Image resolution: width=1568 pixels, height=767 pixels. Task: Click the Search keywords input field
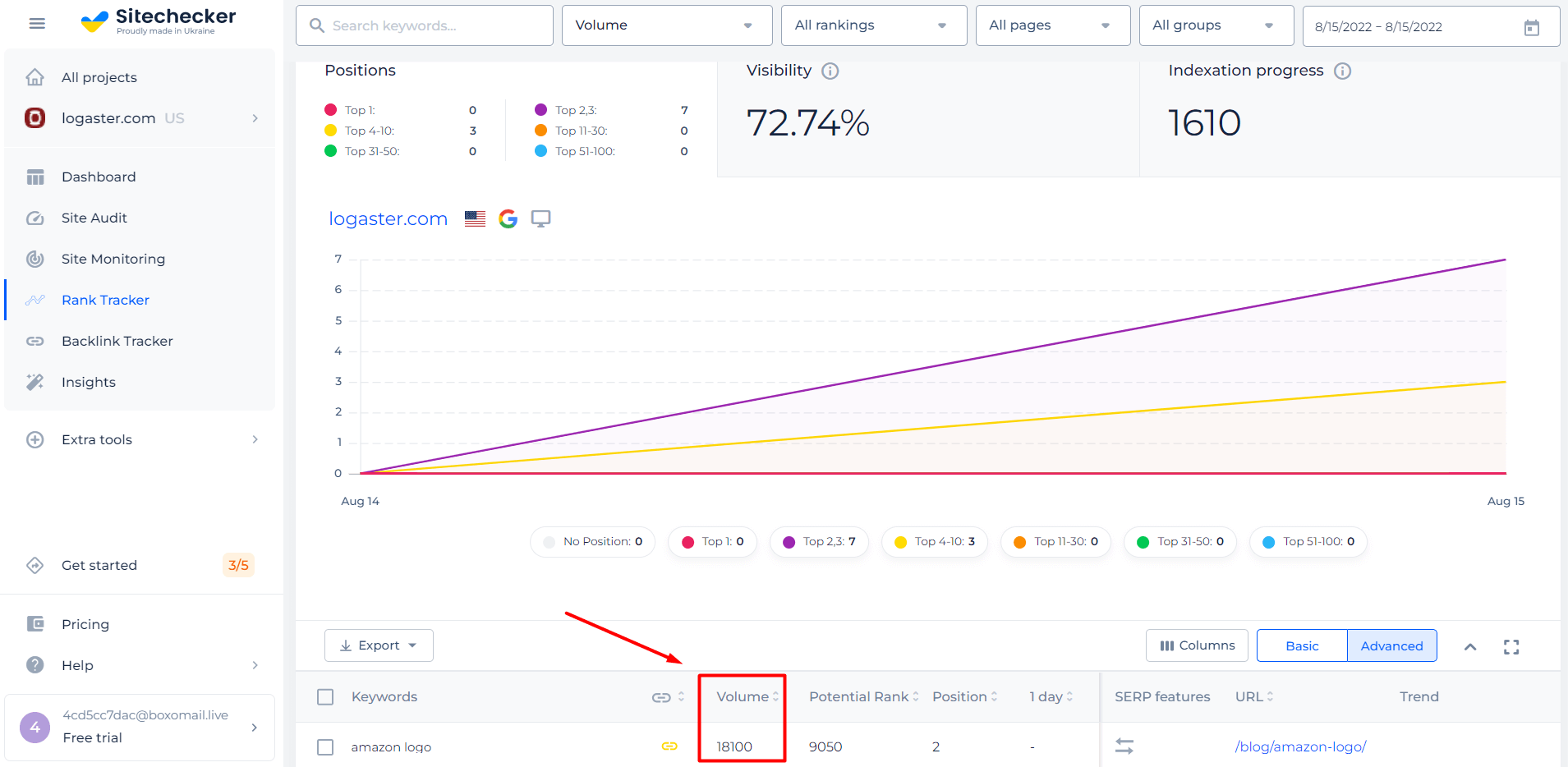pos(425,25)
